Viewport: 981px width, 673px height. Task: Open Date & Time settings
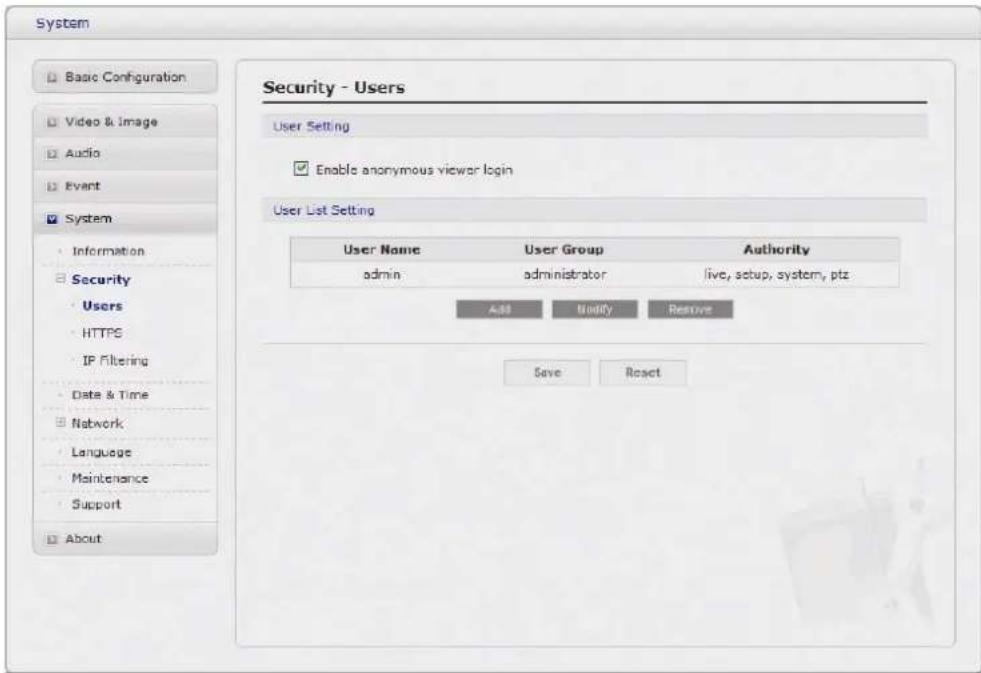109,395
